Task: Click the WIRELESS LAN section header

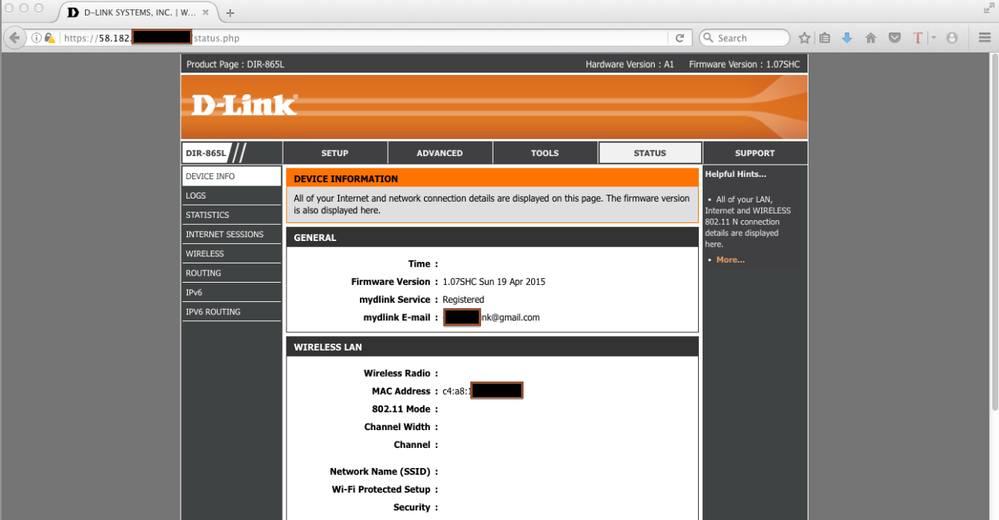Action: click(x=327, y=347)
